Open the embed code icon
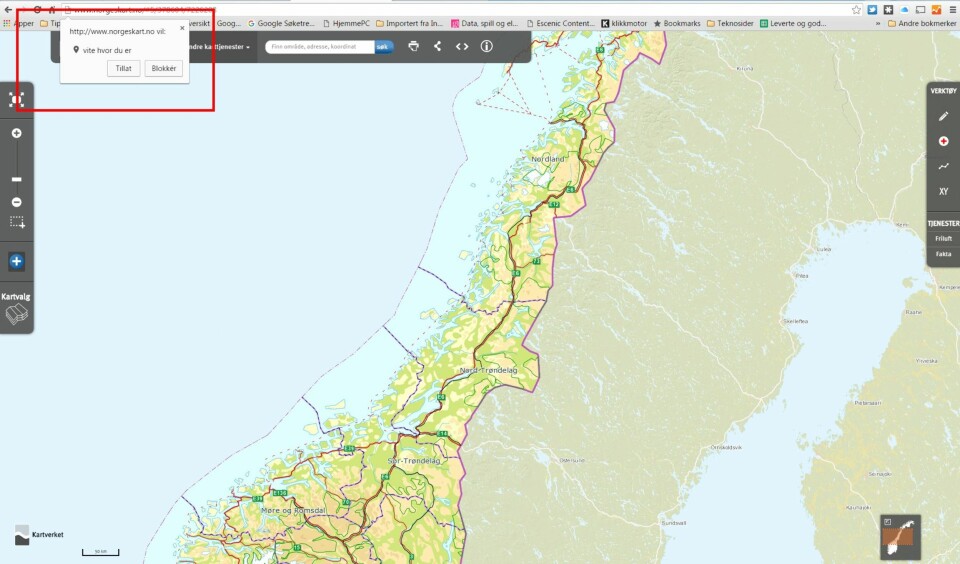960x564 pixels. pyautogui.click(x=462, y=46)
